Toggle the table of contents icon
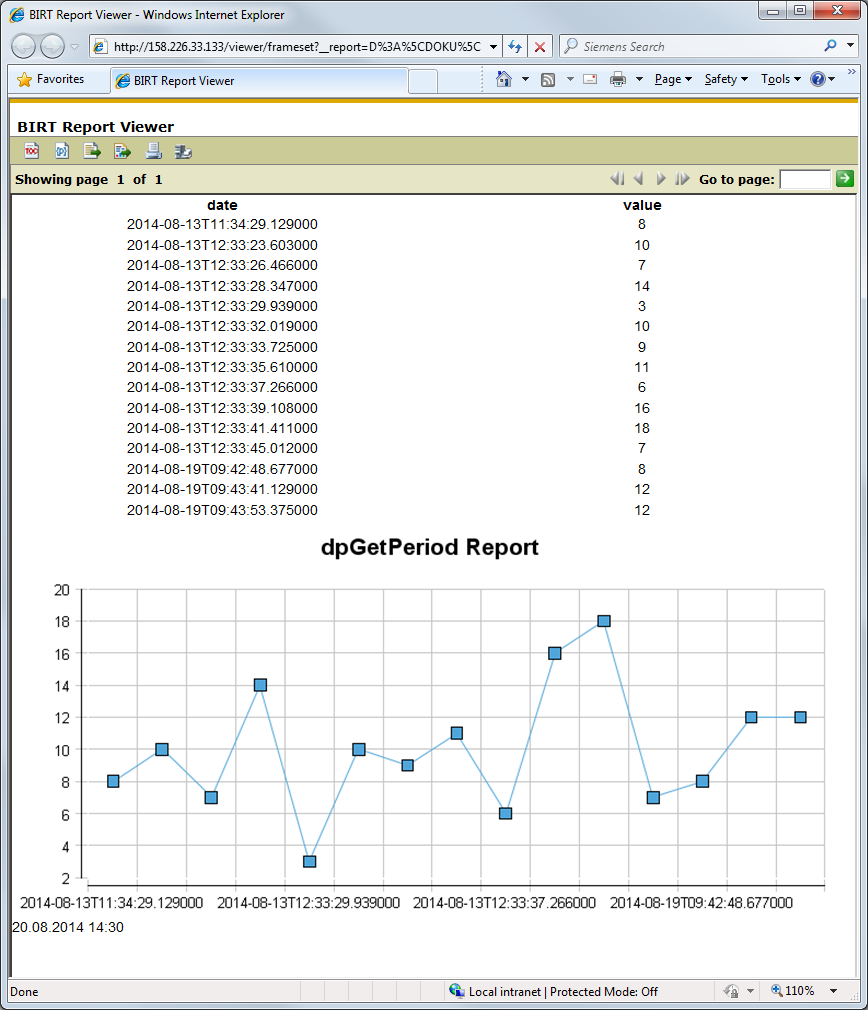Screen dimensions: 868x1010 pos(31,151)
